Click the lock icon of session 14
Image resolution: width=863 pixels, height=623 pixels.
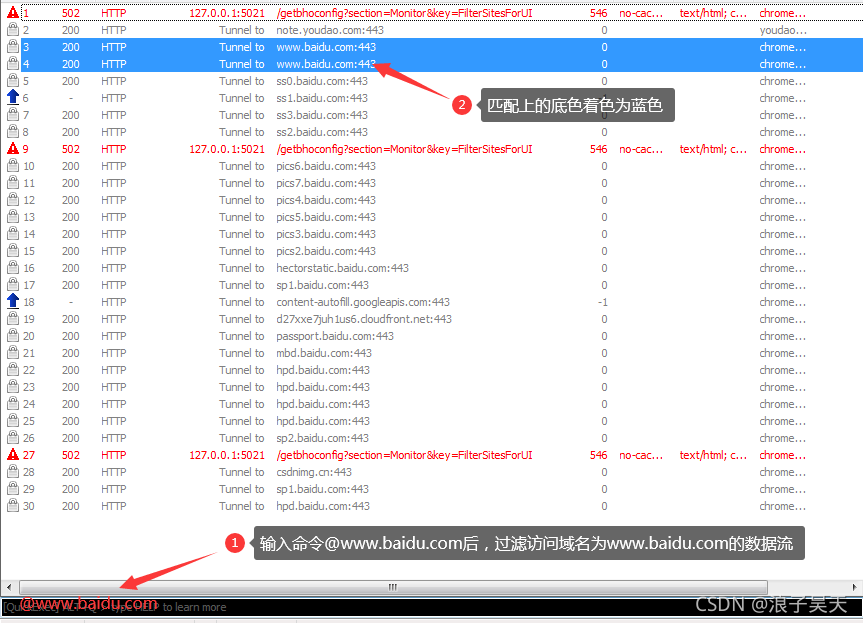(x=13, y=233)
